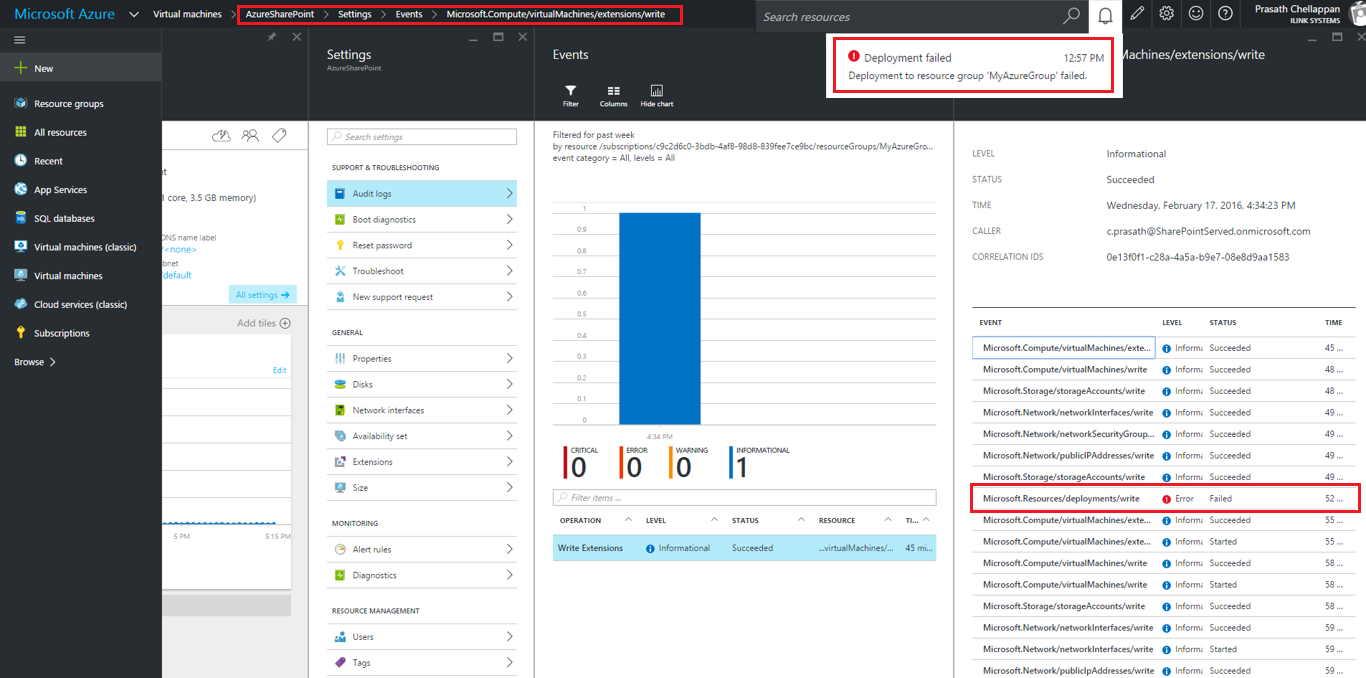Click Hide chart icon

(657, 96)
